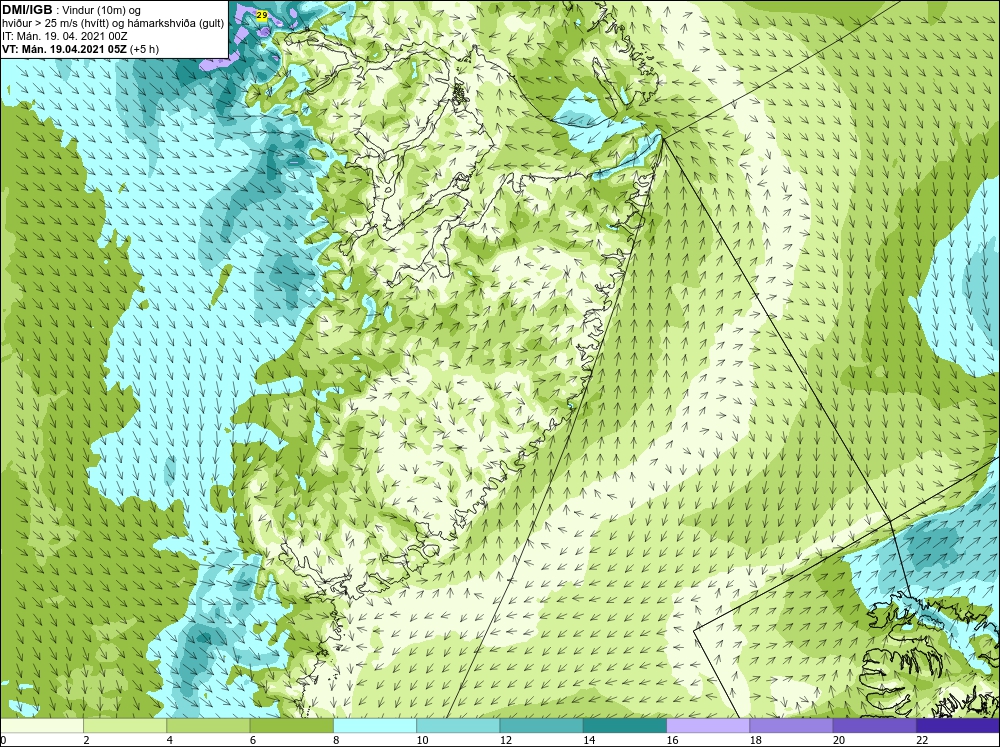Click the 'VT: Mán. 19.04.2021 05Z' line

coord(64,49)
